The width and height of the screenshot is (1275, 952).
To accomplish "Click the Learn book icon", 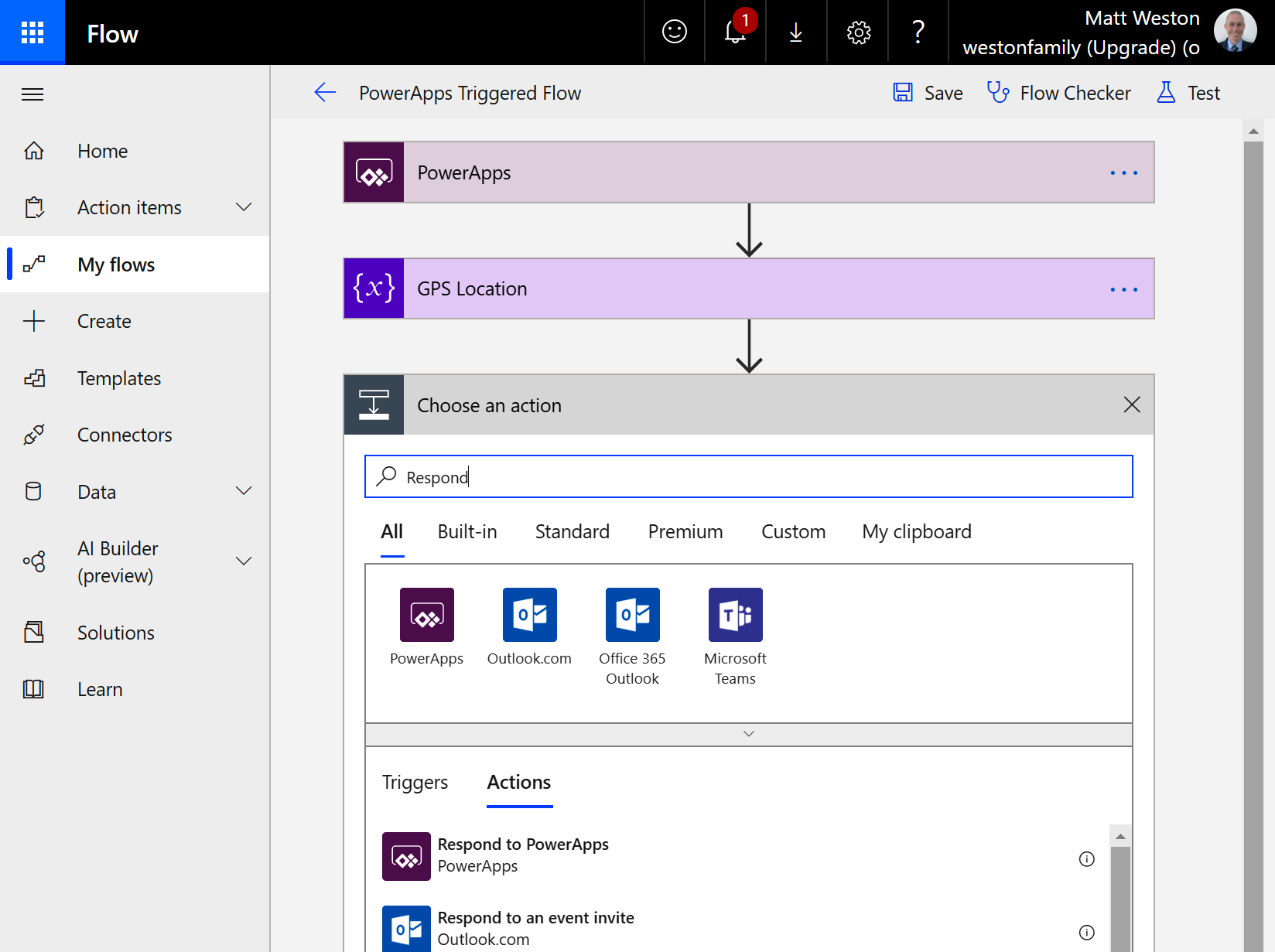I will tap(34, 689).
